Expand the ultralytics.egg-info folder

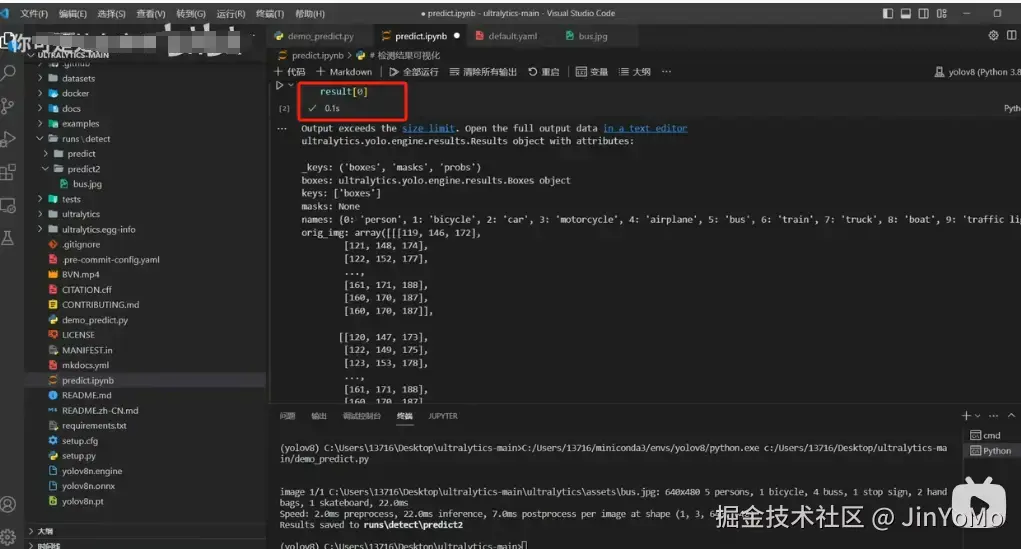pos(40,229)
